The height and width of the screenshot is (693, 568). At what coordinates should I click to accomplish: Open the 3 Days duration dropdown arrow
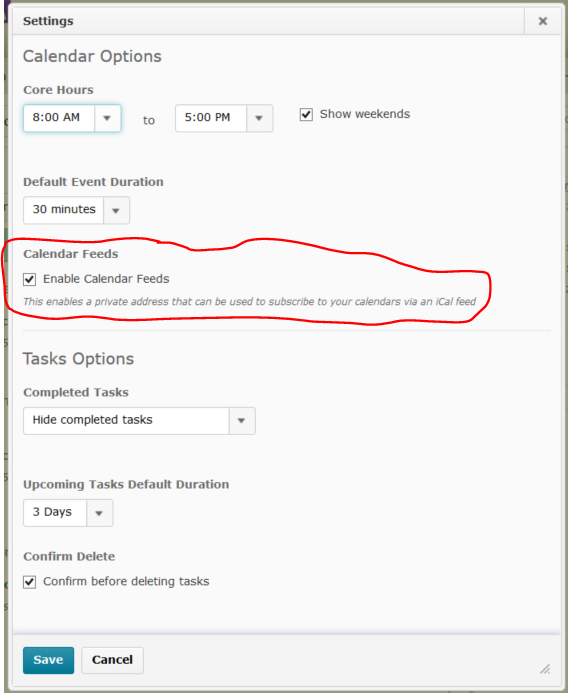(99, 513)
